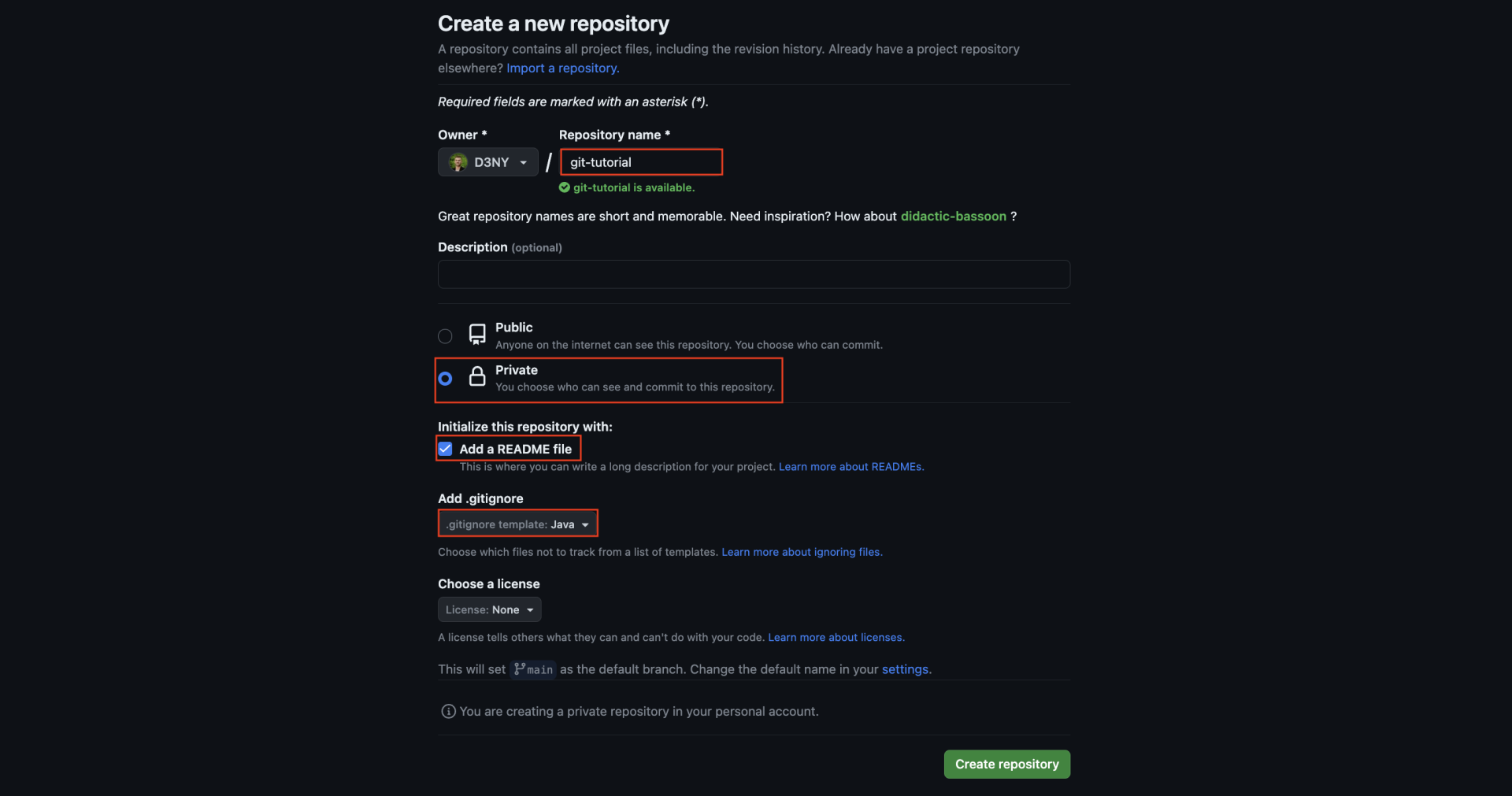Image resolution: width=1512 pixels, height=796 pixels.
Task: Click the main branch icon
Action: click(x=520, y=669)
